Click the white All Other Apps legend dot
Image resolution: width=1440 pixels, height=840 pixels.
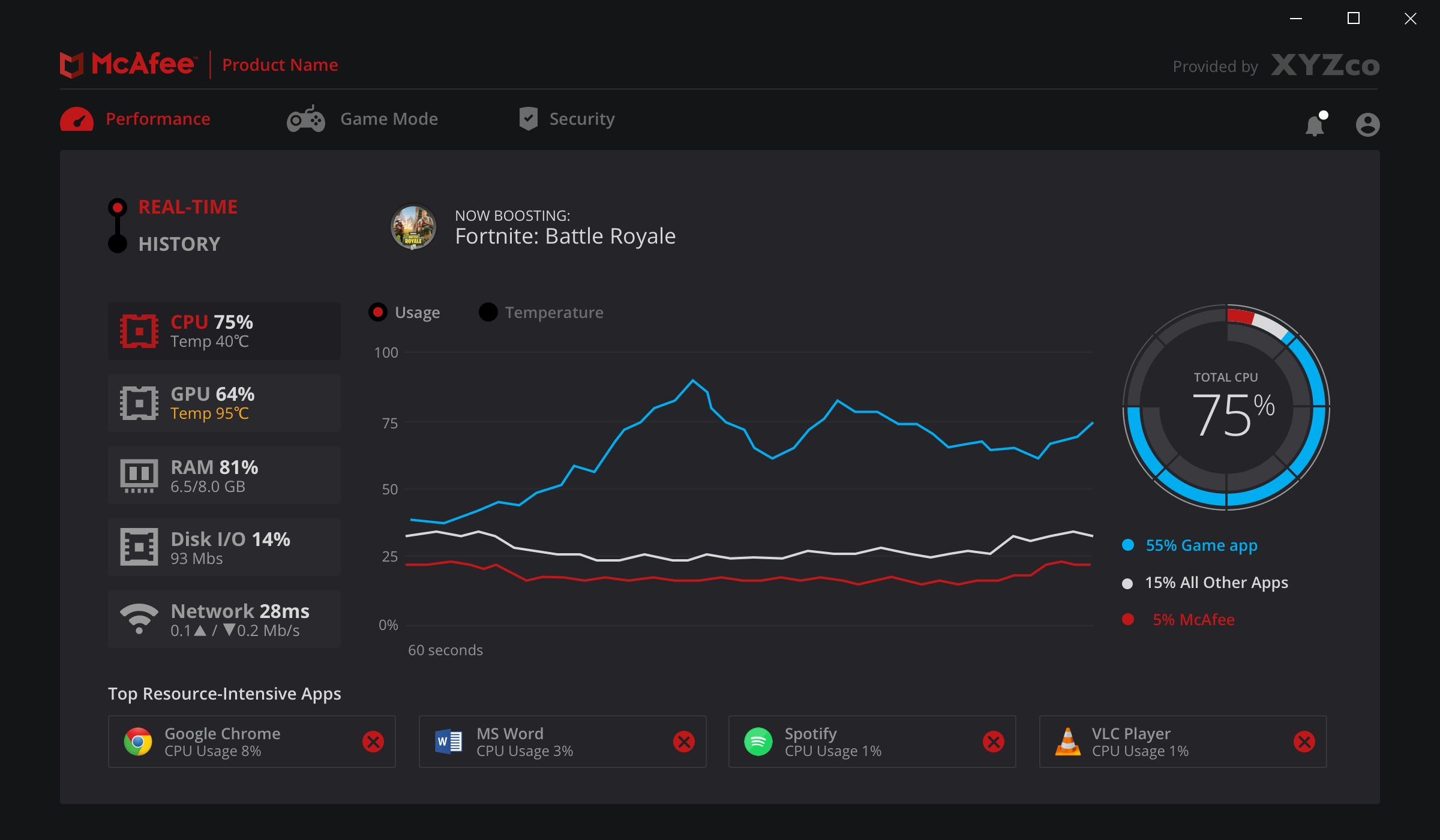coord(1127,583)
